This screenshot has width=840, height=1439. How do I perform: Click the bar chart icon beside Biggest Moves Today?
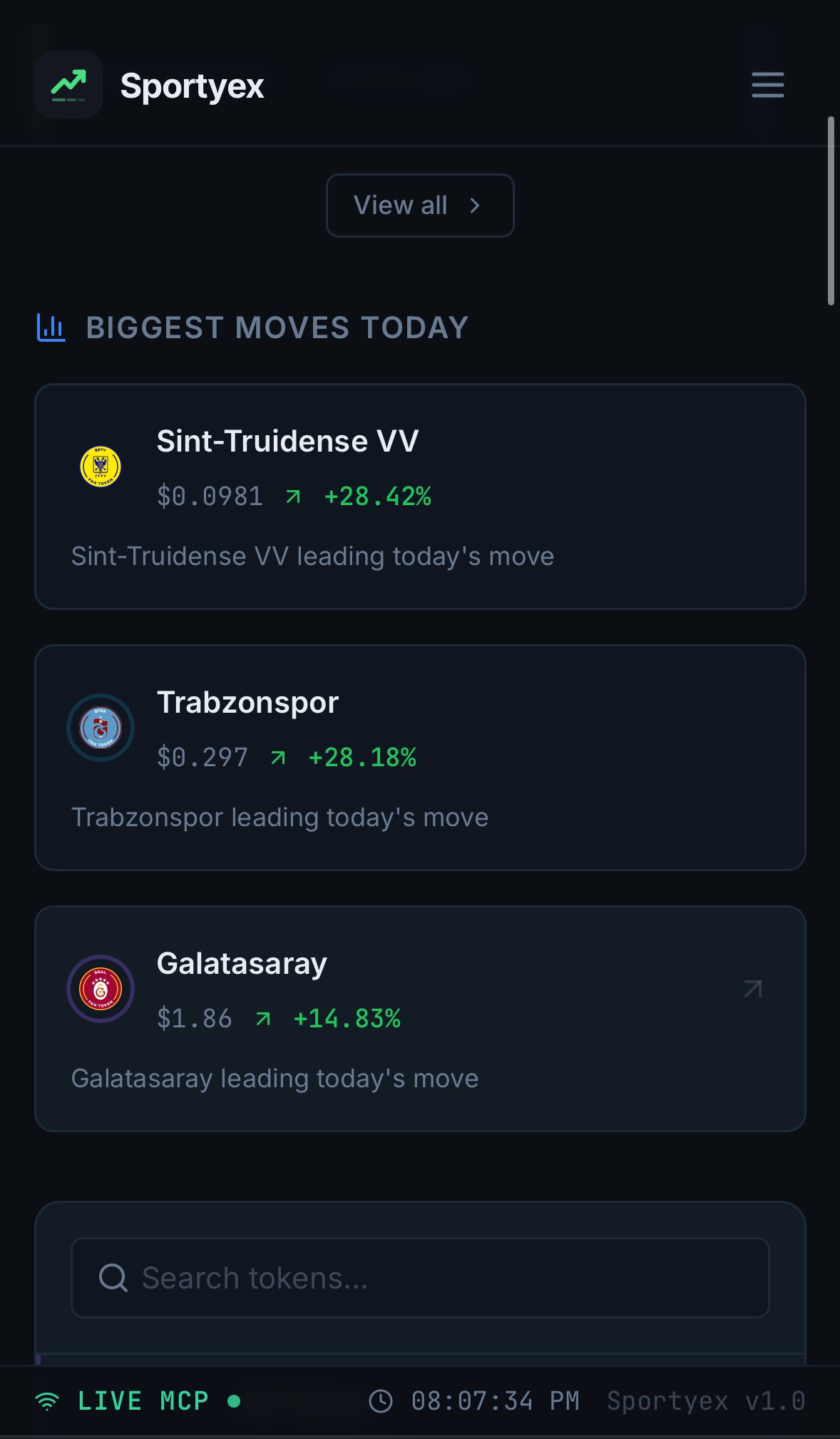click(51, 328)
